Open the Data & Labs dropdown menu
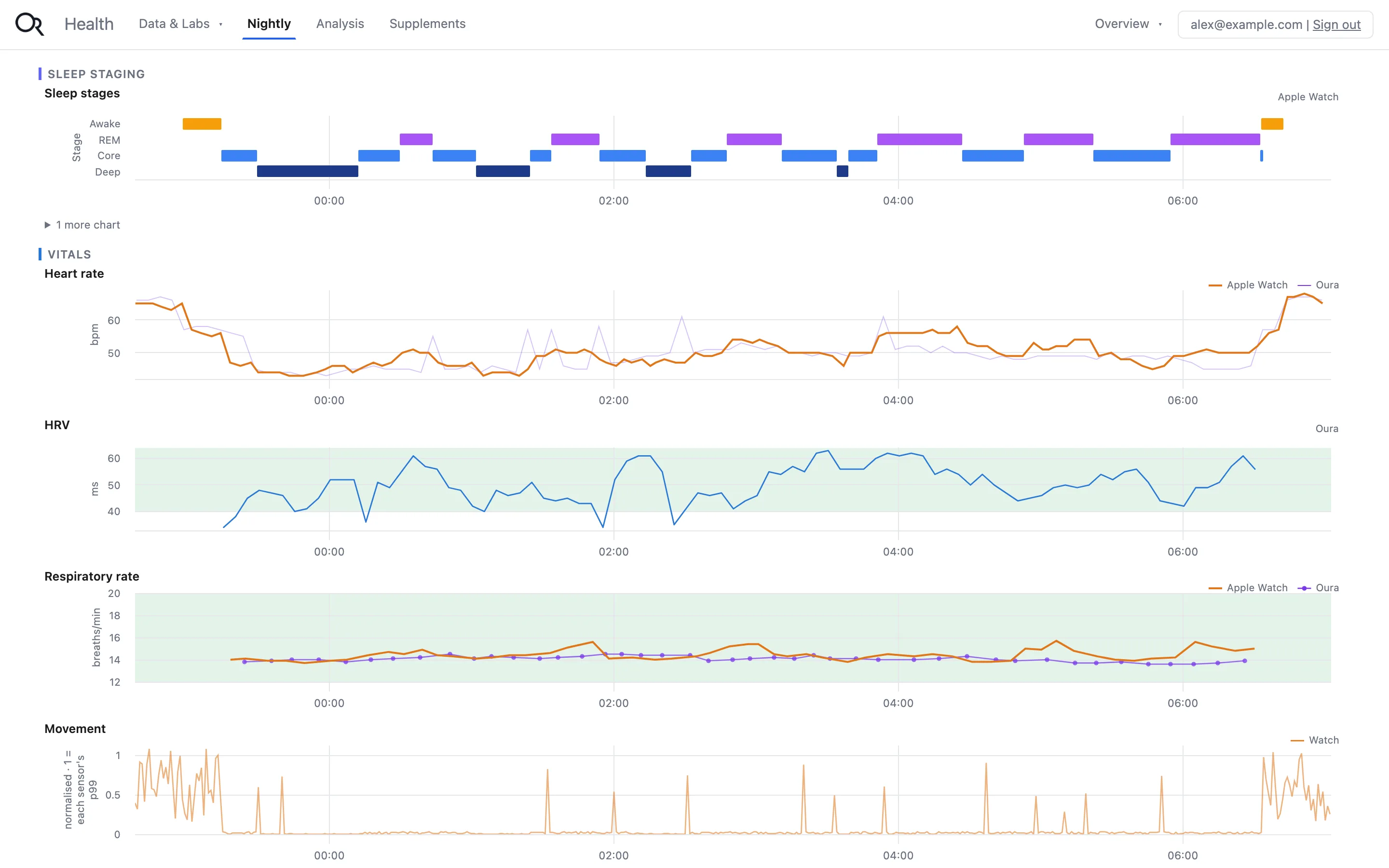The height and width of the screenshot is (868, 1389). click(x=180, y=24)
